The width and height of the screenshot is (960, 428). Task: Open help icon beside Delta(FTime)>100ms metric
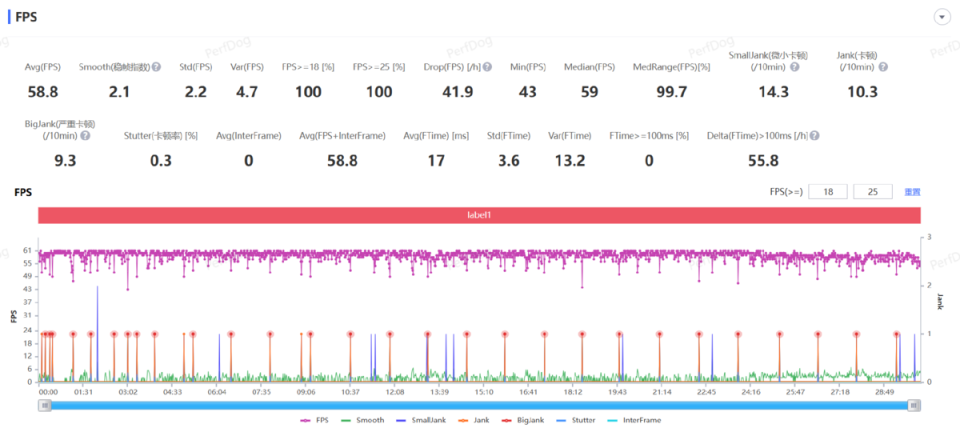click(x=815, y=135)
